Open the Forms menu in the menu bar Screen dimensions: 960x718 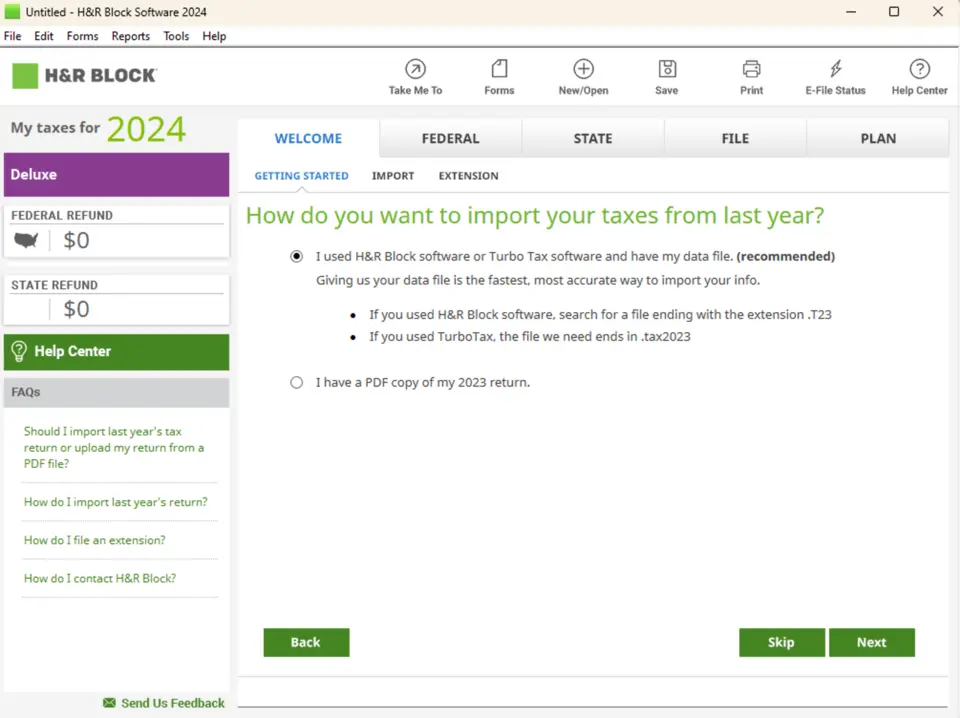[83, 36]
